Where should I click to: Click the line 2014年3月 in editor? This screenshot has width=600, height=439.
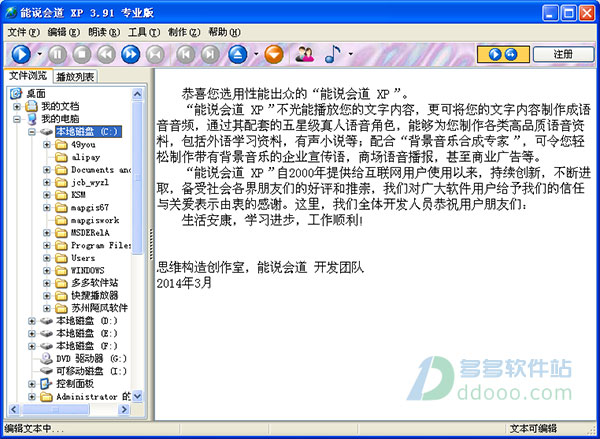(x=184, y=284)
